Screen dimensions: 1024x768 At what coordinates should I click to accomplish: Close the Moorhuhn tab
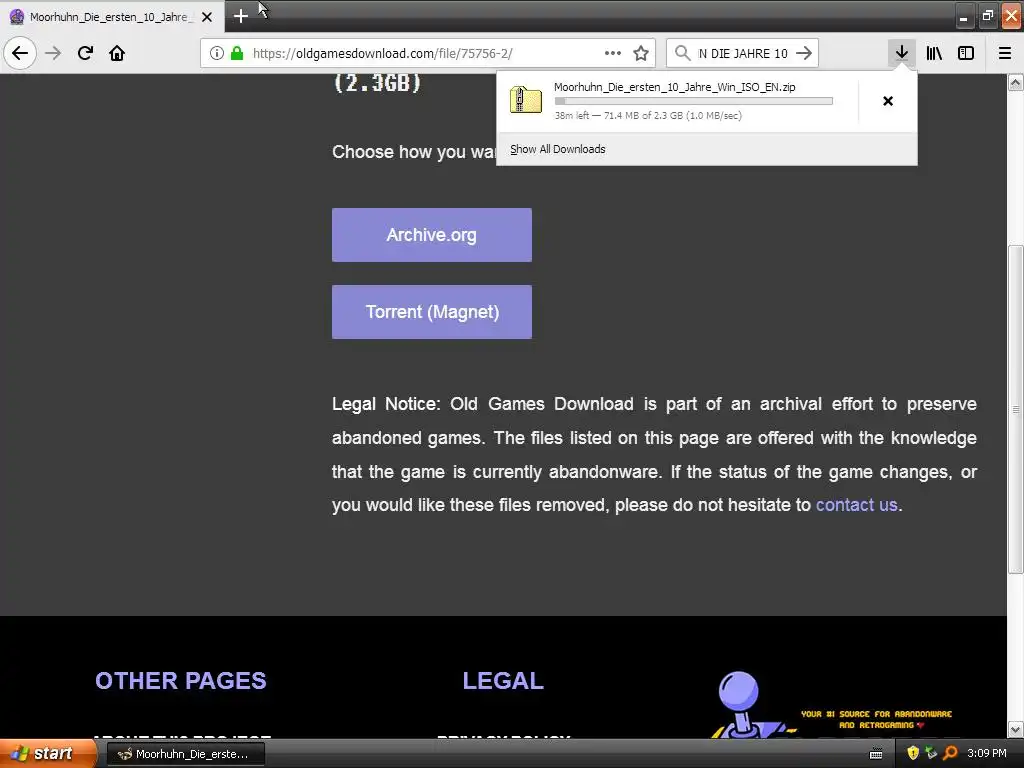coord(207,17)
